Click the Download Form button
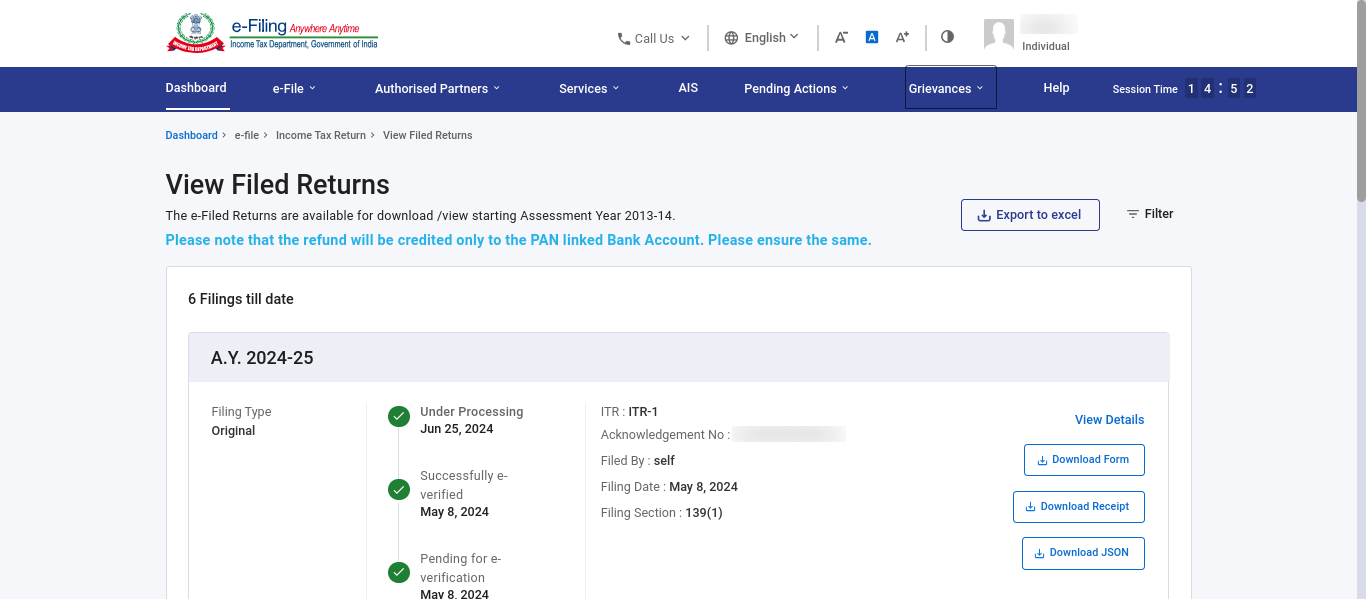This screenshot has width=1366, height=599. click(x=1084, y=460)
